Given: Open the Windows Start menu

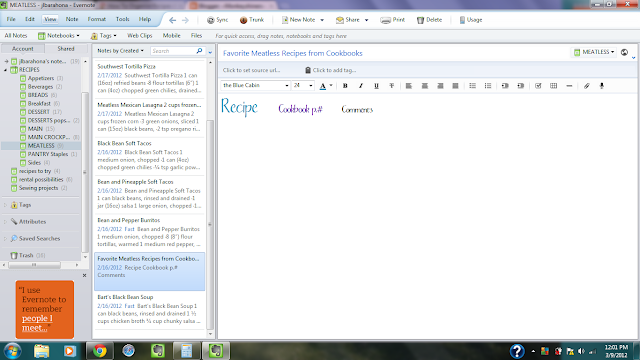Looking at the screenshot, I should pos(13,351).
